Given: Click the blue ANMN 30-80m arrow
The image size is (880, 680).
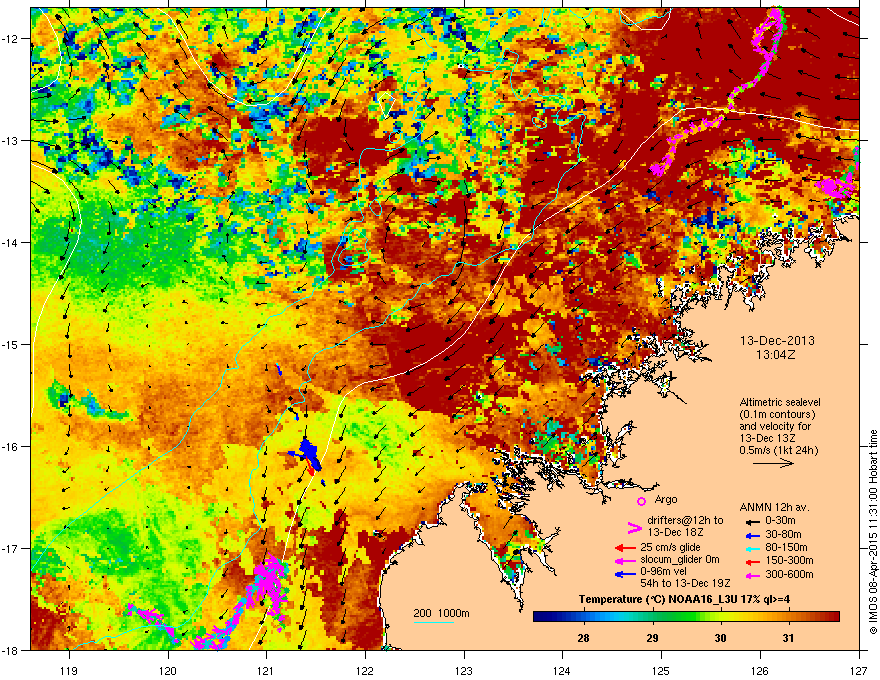Looking at the screenshot, I should tap(751, 535).
